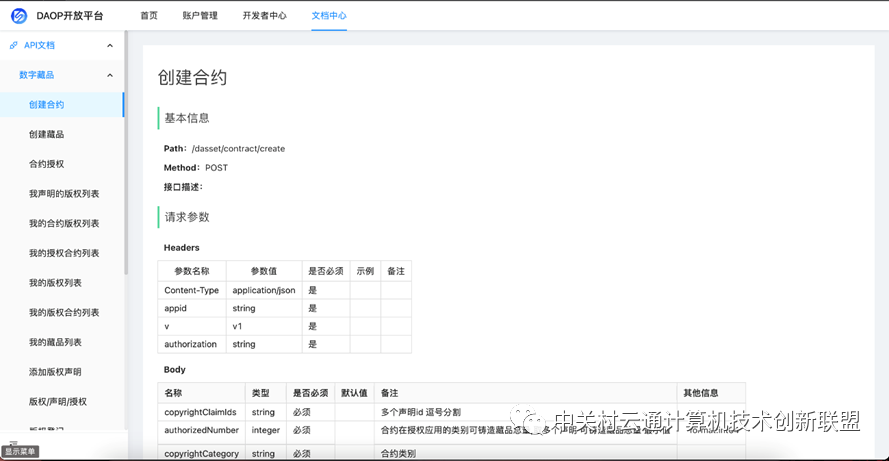Click the copyrightClaimIds body cell
Image resolution: width=889 pixels, height=461 pixels.
tap(201, 412)
